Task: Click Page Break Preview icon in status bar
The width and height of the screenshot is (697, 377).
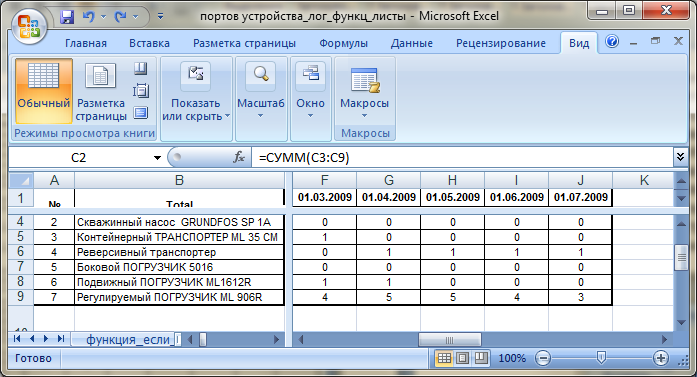Action: coord(481,358)
